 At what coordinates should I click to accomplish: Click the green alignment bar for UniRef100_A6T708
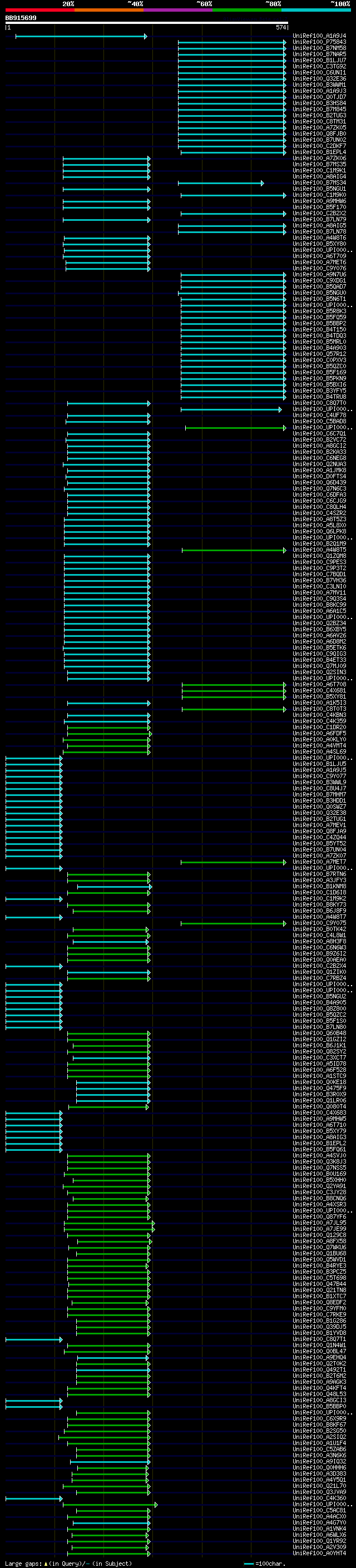234,685
